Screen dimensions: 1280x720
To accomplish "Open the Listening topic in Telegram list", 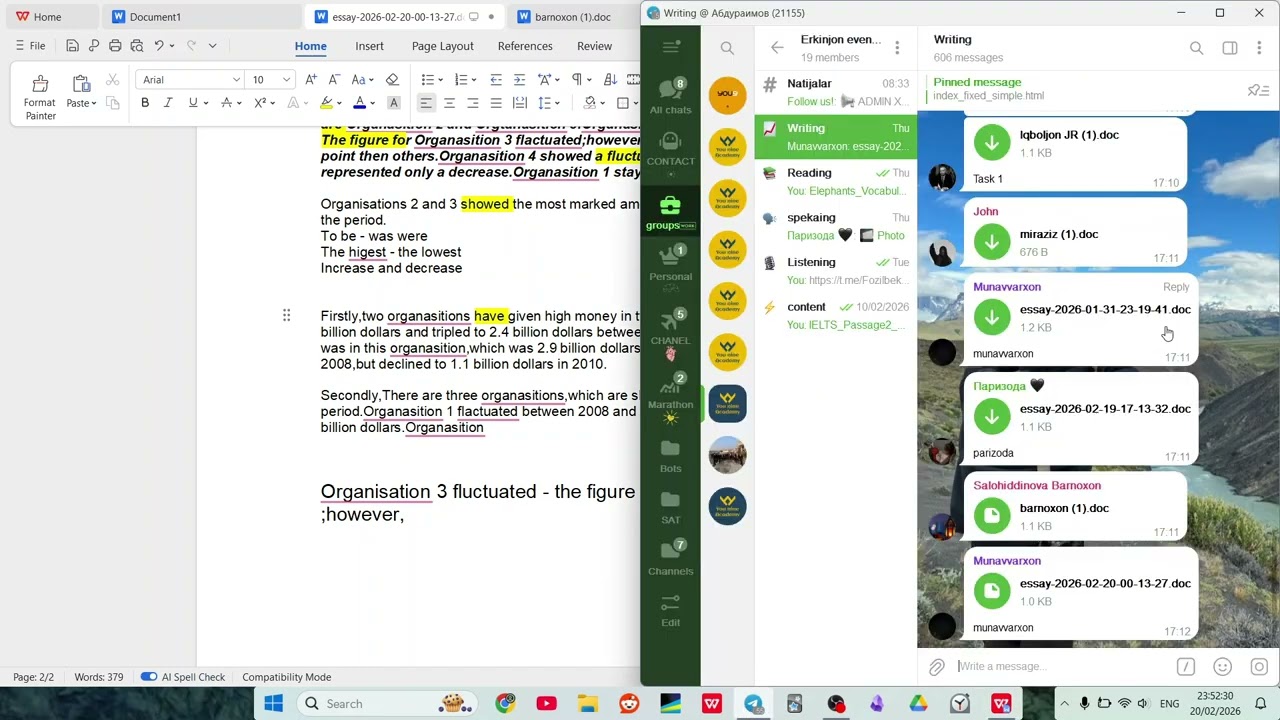I will click(x=835, y=271).
